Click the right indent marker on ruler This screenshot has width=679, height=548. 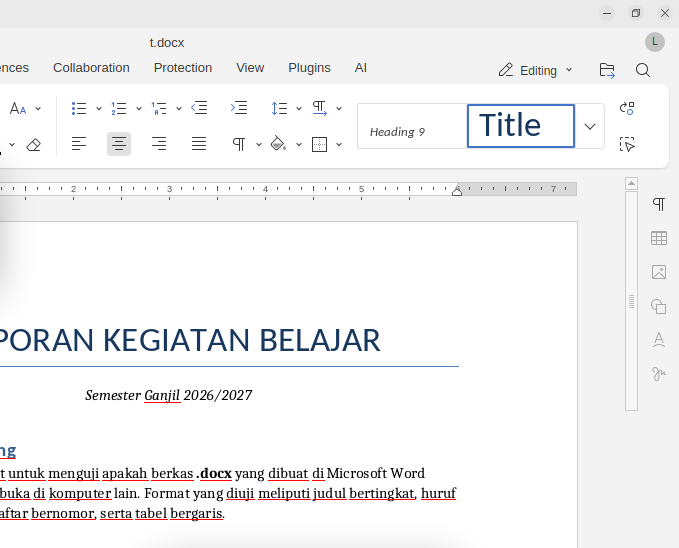point(457,190)
